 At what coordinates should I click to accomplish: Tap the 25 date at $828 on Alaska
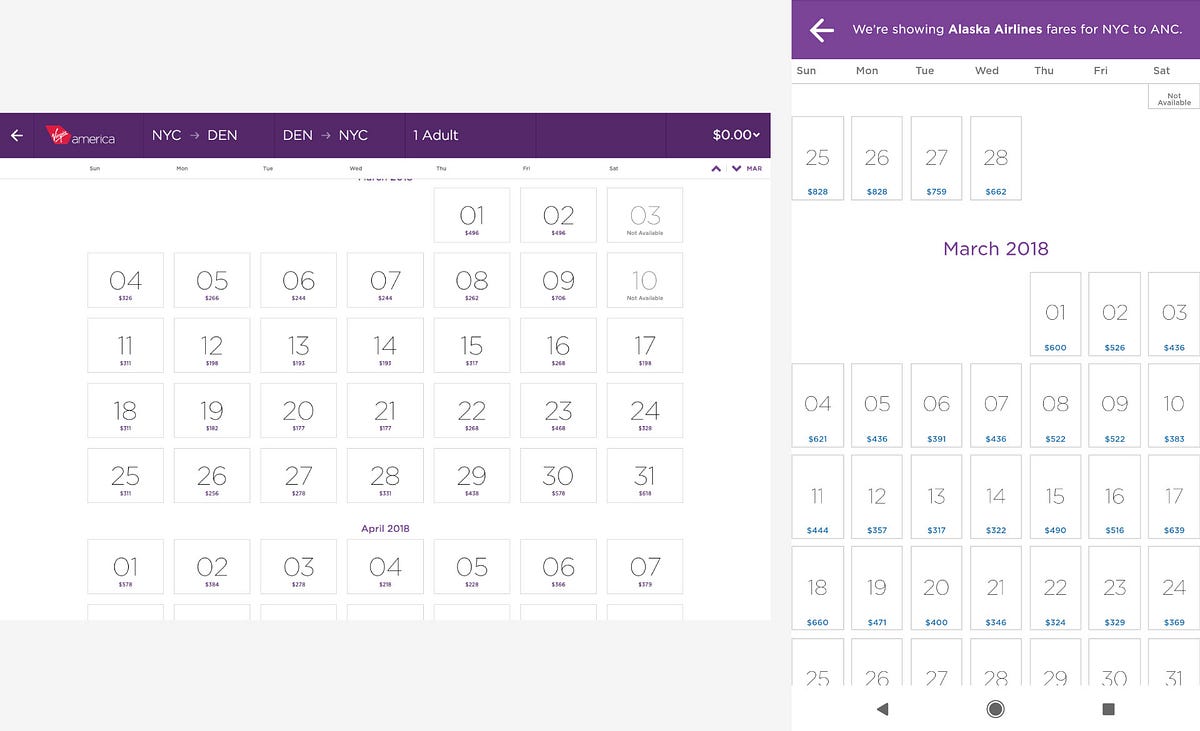coord(818,158)
